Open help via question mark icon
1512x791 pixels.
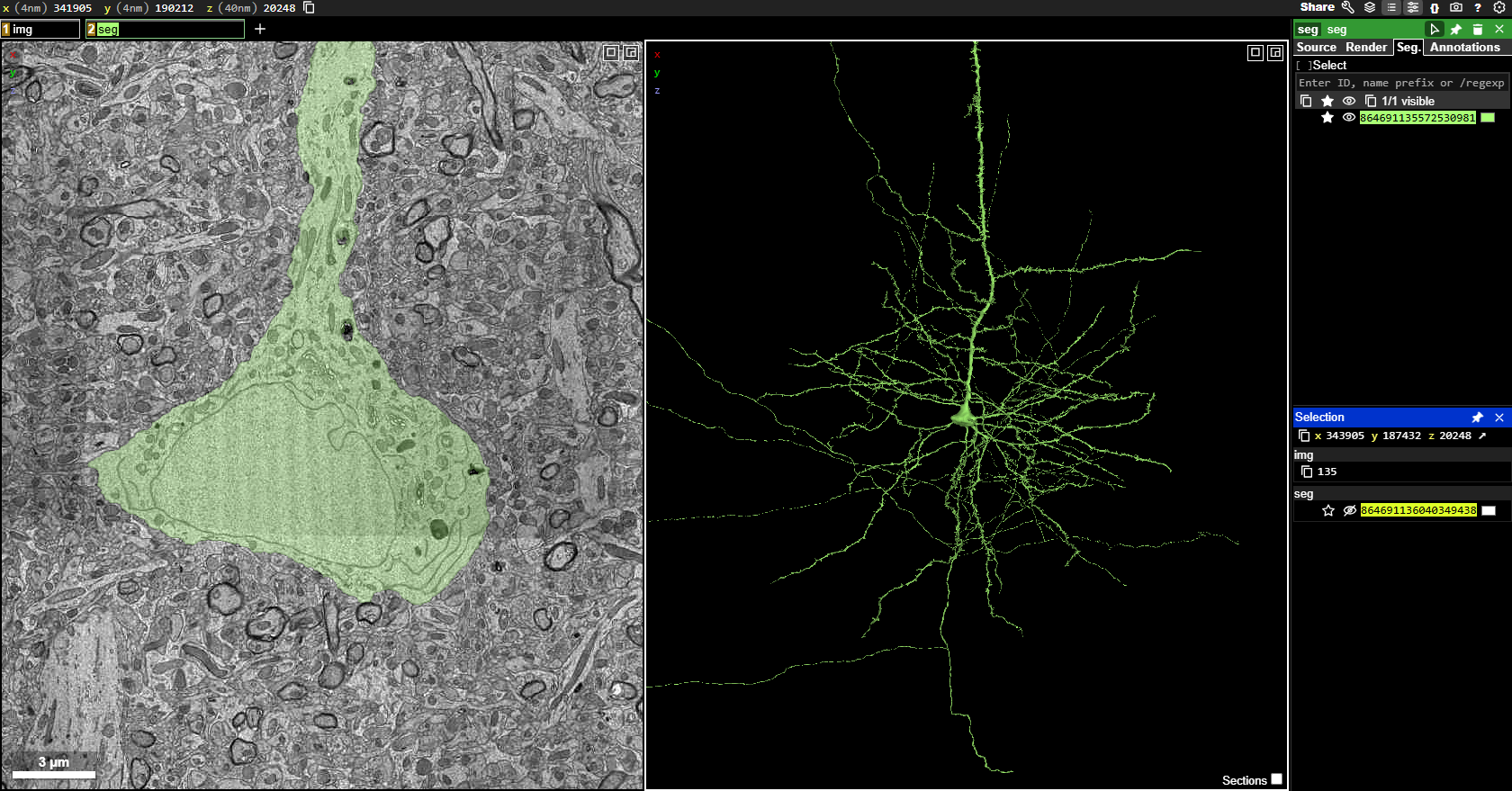1478,7
